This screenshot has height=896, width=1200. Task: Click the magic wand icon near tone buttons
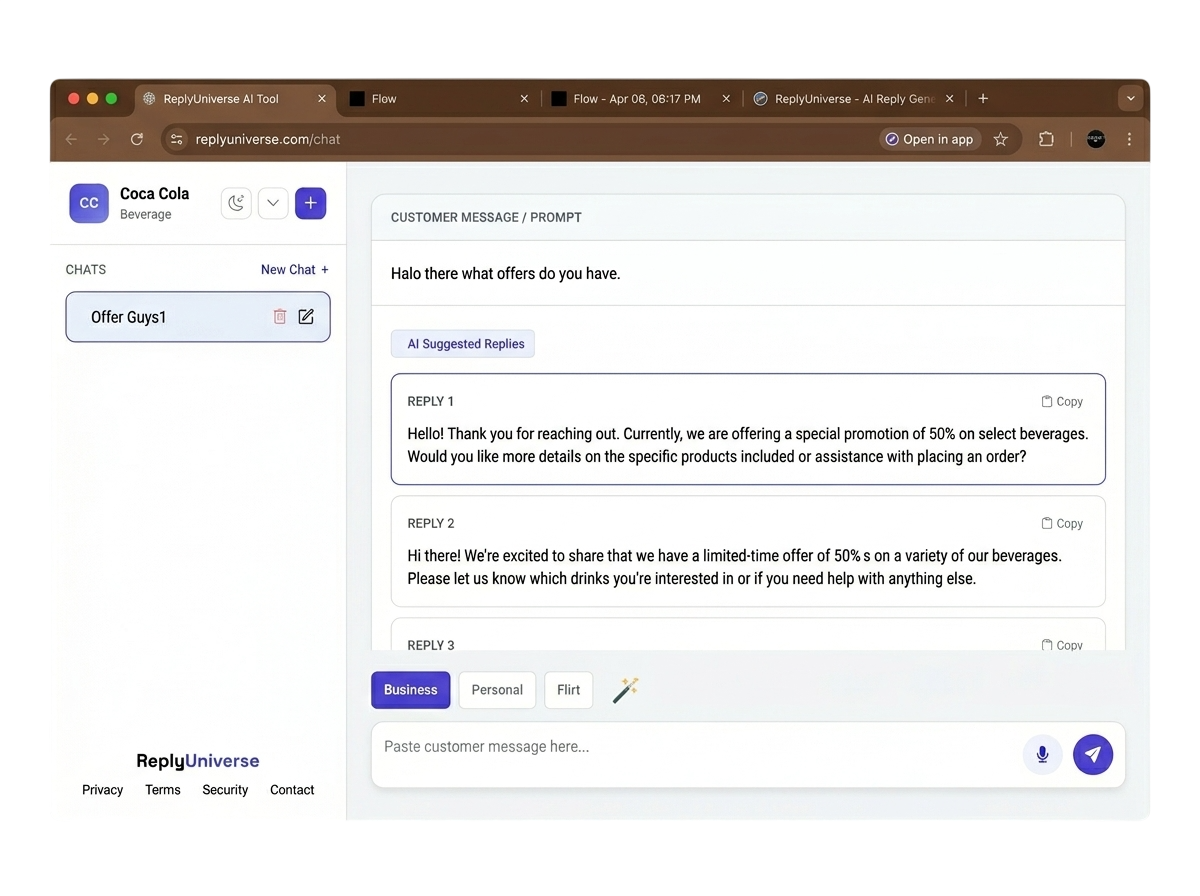[625, 689]
